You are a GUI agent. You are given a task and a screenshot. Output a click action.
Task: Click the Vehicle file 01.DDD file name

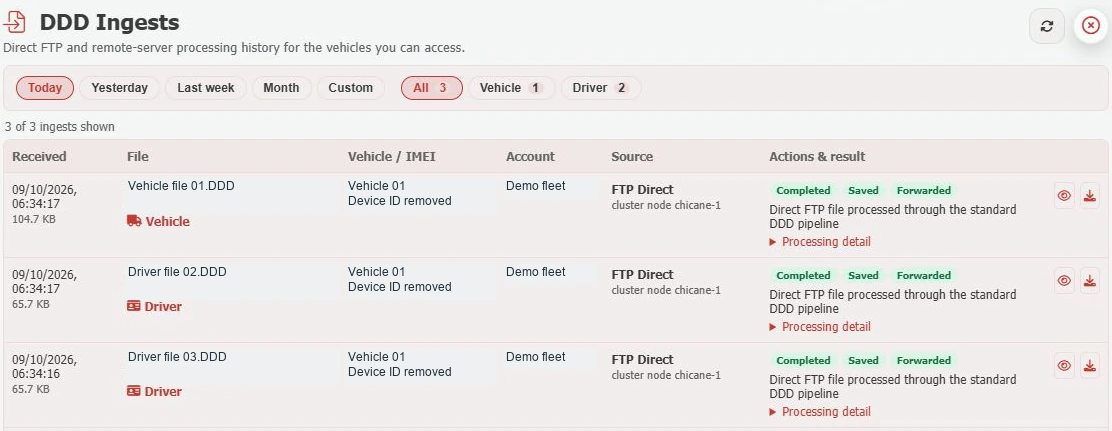pyautogui.click(x=181, y=186)
